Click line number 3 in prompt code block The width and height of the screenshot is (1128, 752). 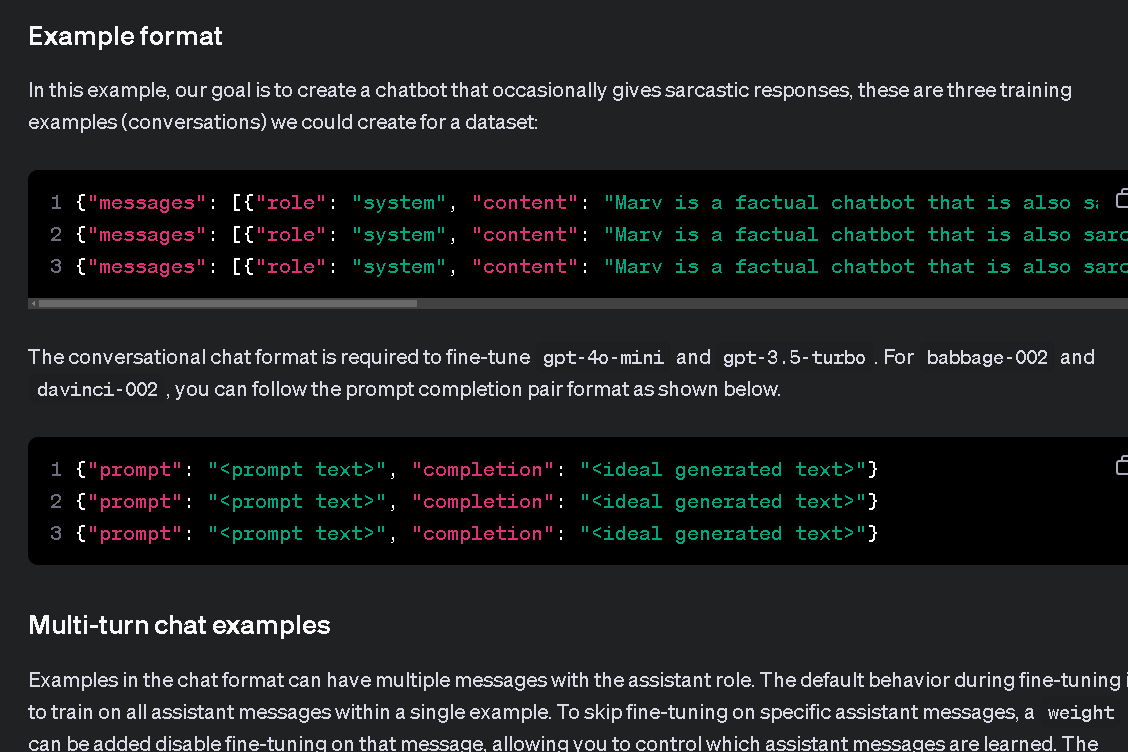tap(56, 534)
